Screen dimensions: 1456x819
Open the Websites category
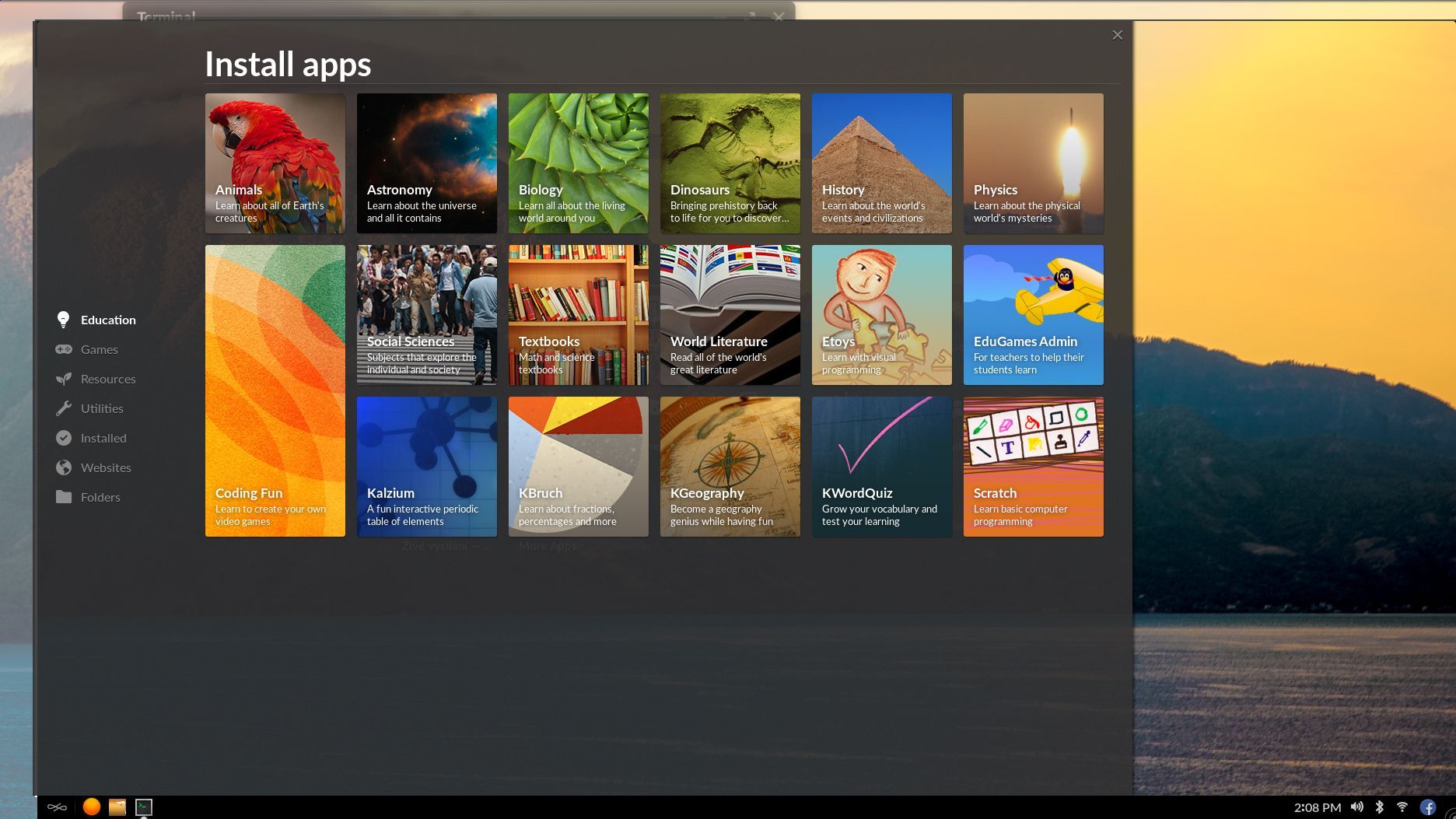(106, 467)
